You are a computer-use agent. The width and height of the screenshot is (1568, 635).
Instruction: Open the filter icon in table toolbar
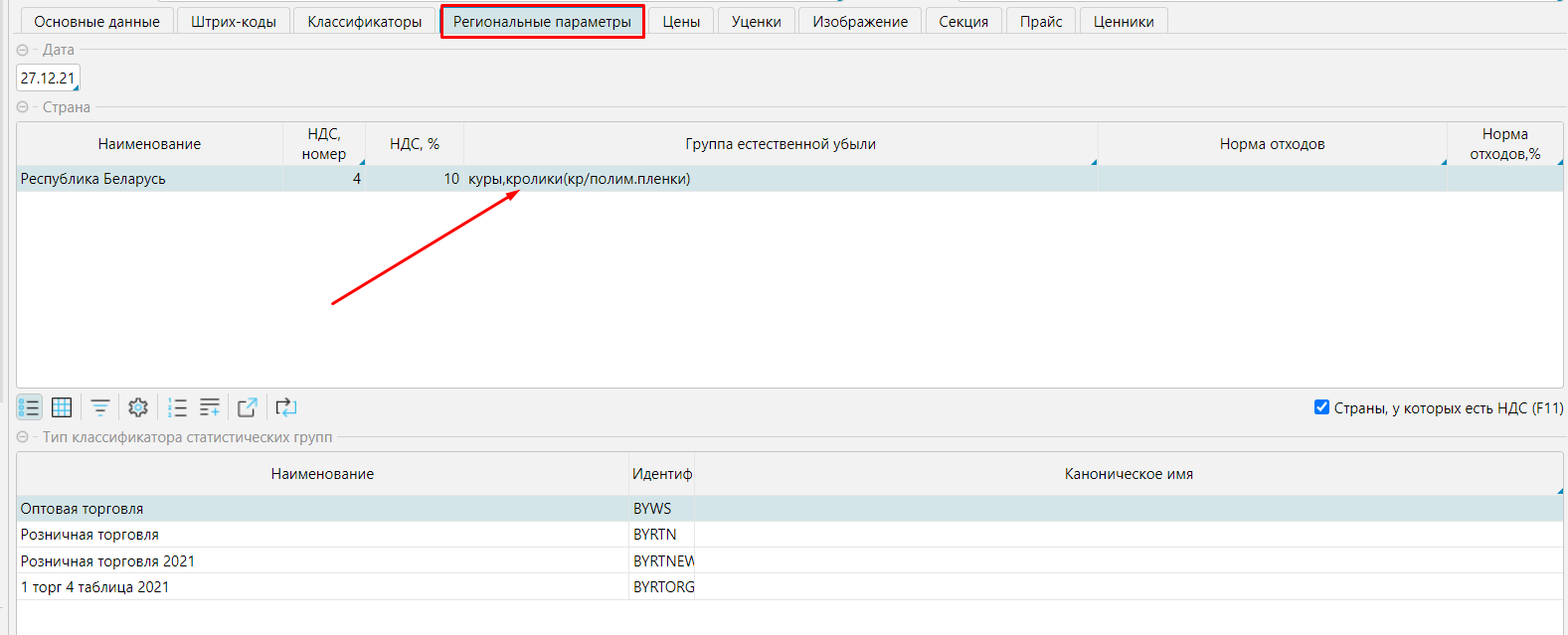tap(100, 407)
